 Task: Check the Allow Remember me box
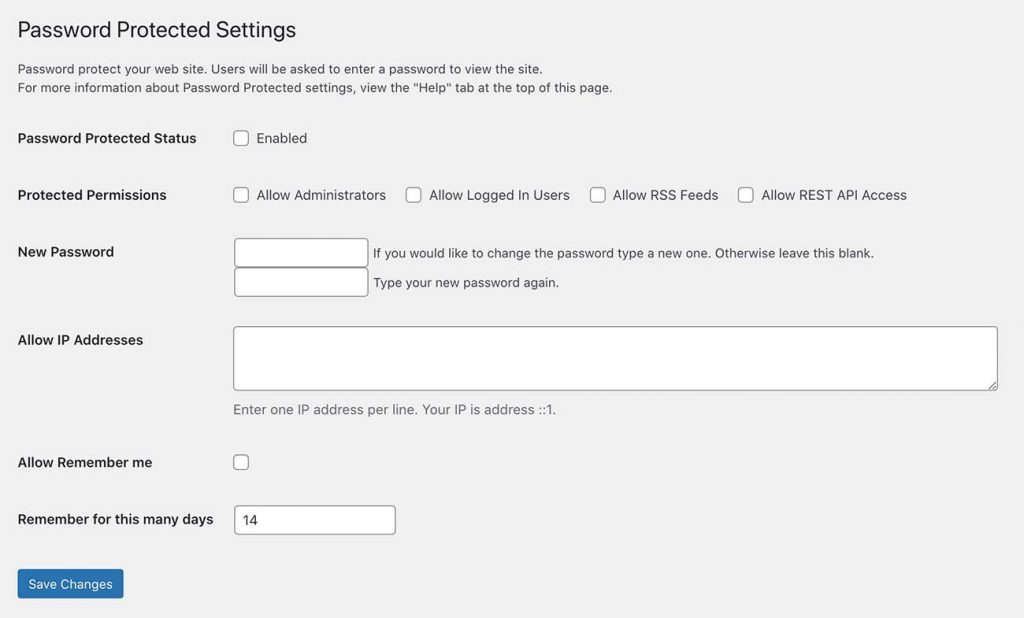241,462
